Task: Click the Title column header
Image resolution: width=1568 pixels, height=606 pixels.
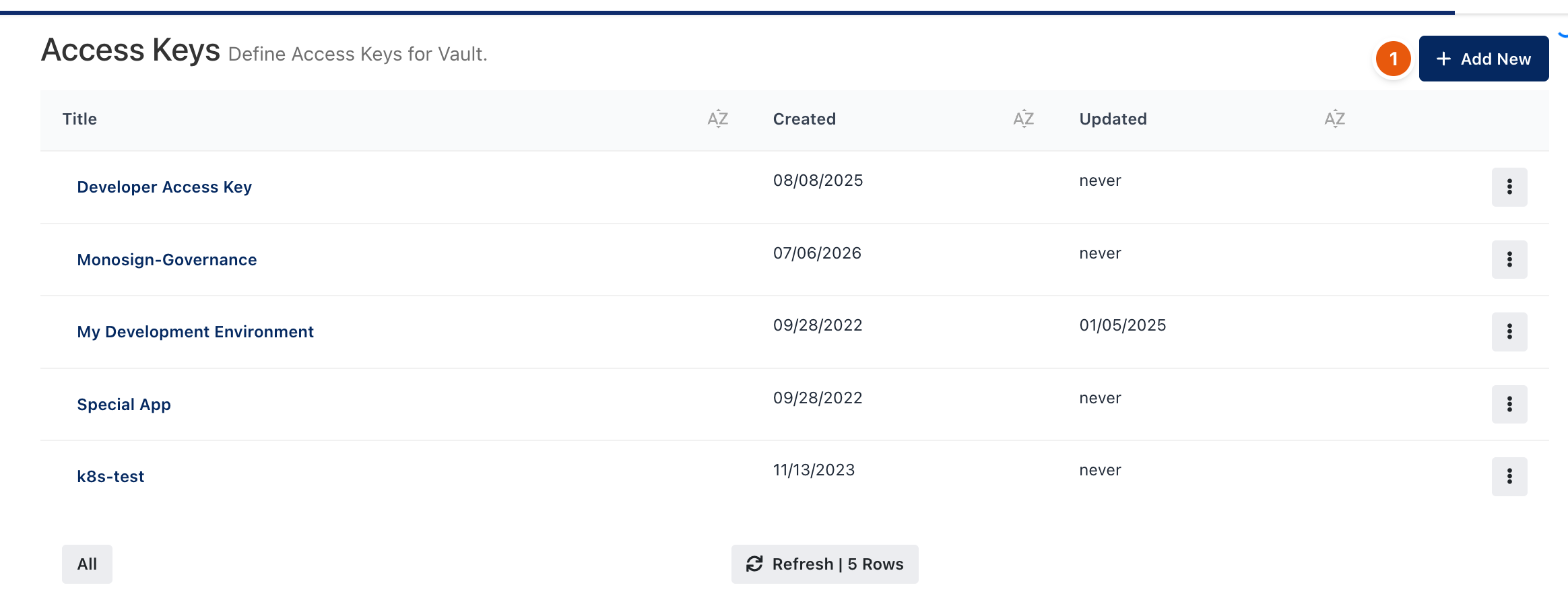Action: (x=80, y=119)
